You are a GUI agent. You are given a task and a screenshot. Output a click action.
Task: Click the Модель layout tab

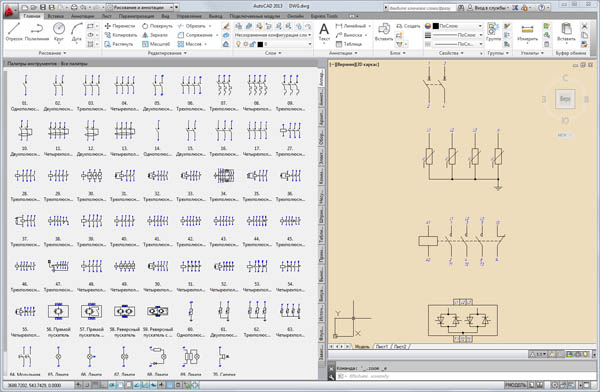pos(361,346)
